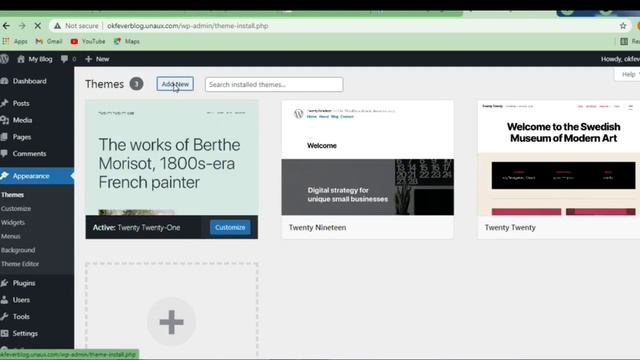Screen dimensions: 640x360
Task: Click the Tools wrench icon
Action: tap(4, 316)
